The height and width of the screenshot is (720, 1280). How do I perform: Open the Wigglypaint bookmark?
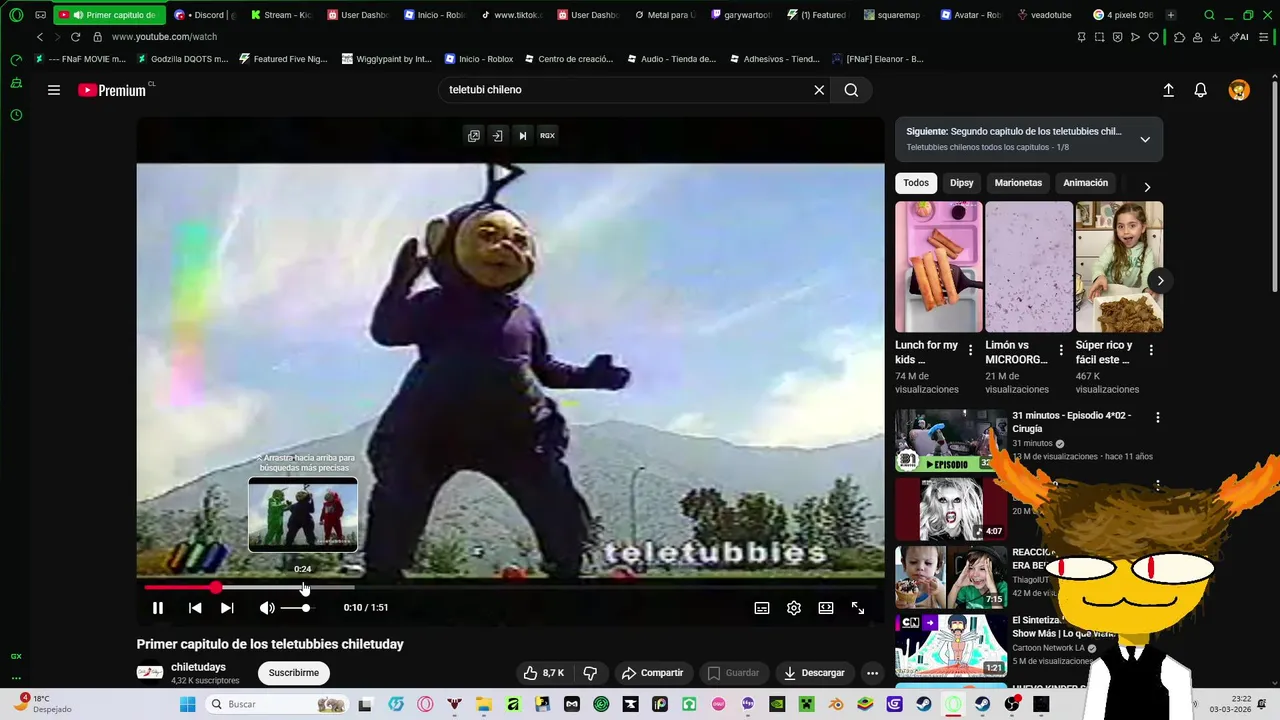coord(386,59)
